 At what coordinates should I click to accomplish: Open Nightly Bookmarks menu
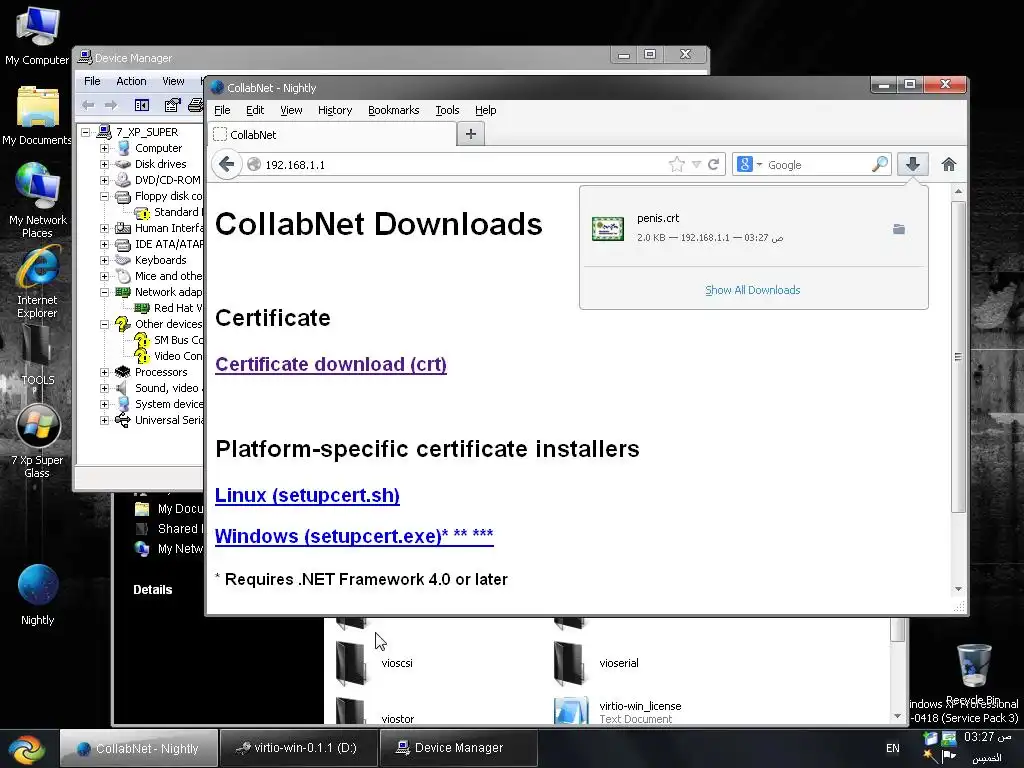[393, 110]
